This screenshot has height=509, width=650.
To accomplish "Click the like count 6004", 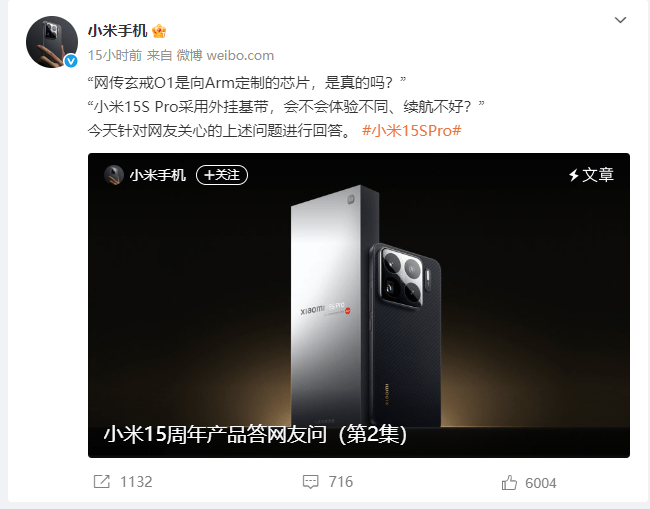I will click(541, 483).
